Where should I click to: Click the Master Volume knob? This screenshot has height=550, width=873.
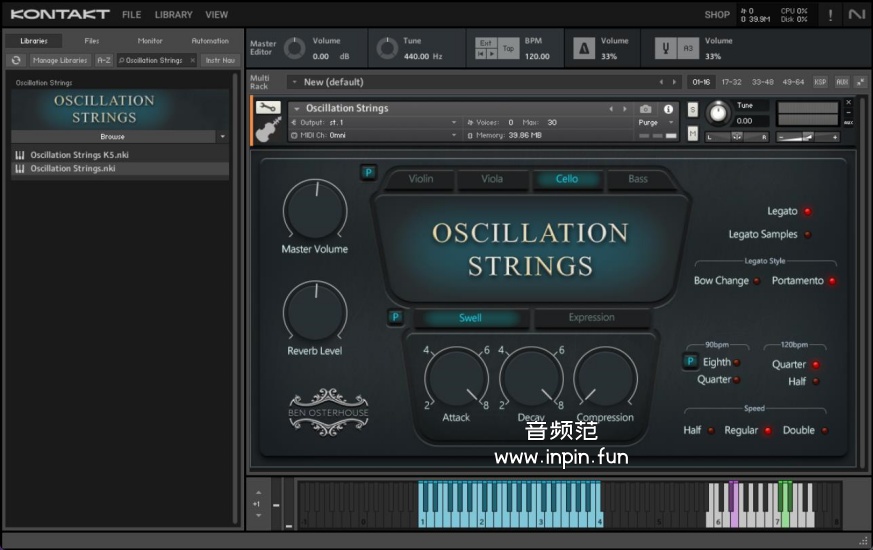[315, 209]
